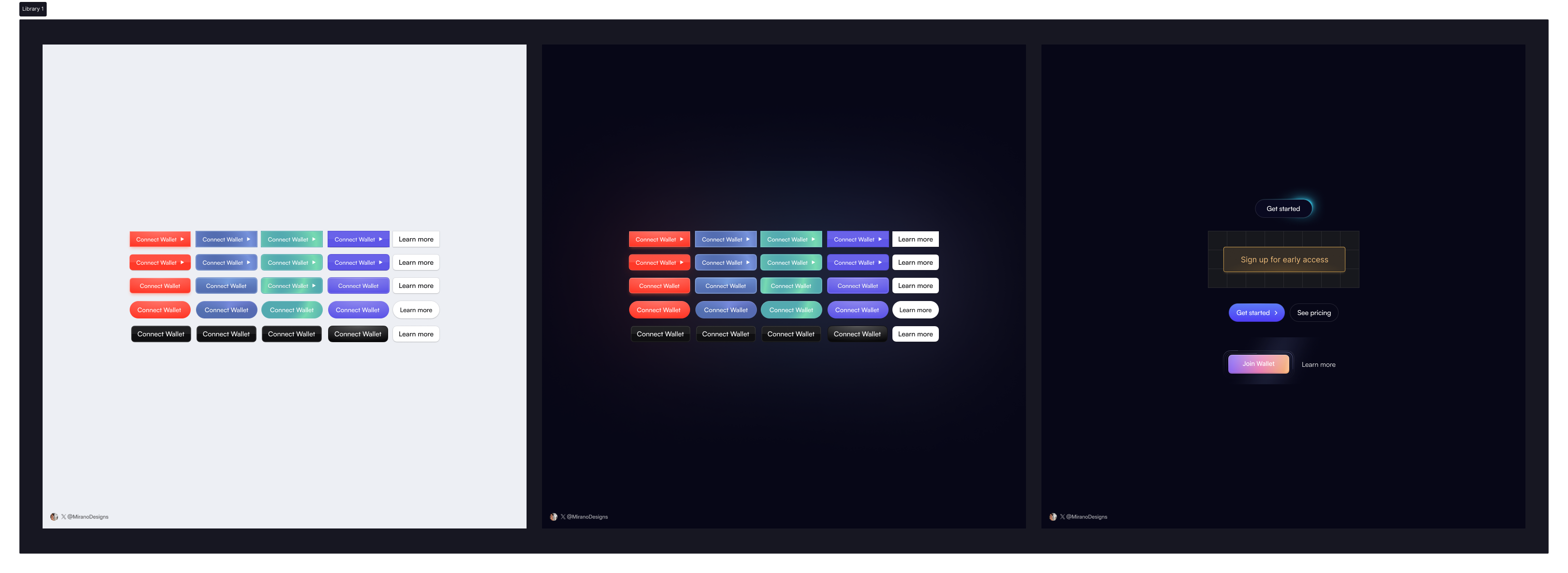Image resolution: width=1568 pixels, height=573 pixels.
Task: Select the Library 1 tab at top left
Action: pyautogui.click(x=33, y=9)
